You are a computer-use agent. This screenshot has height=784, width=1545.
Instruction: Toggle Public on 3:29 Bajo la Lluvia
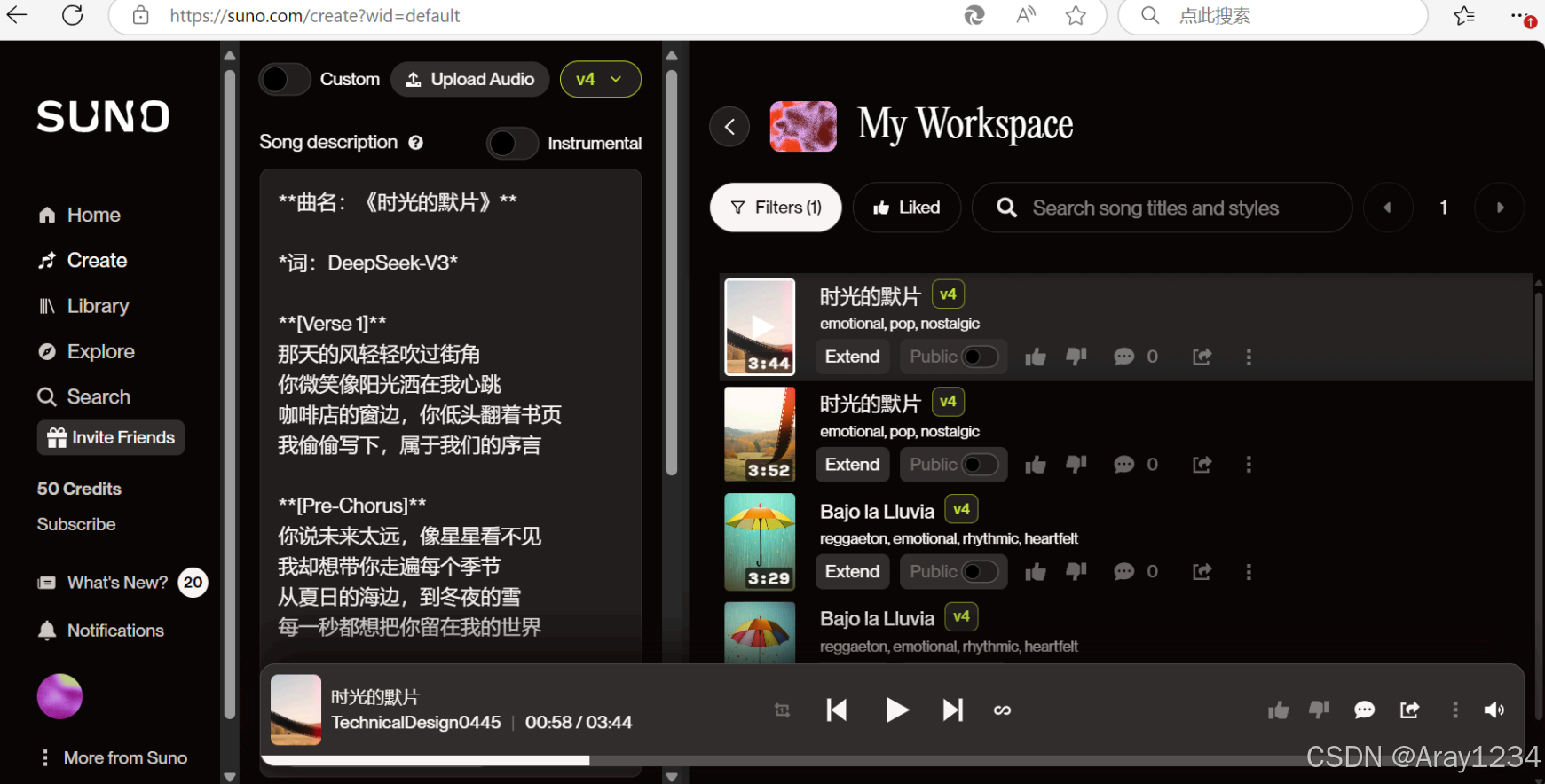coord(981,572)
